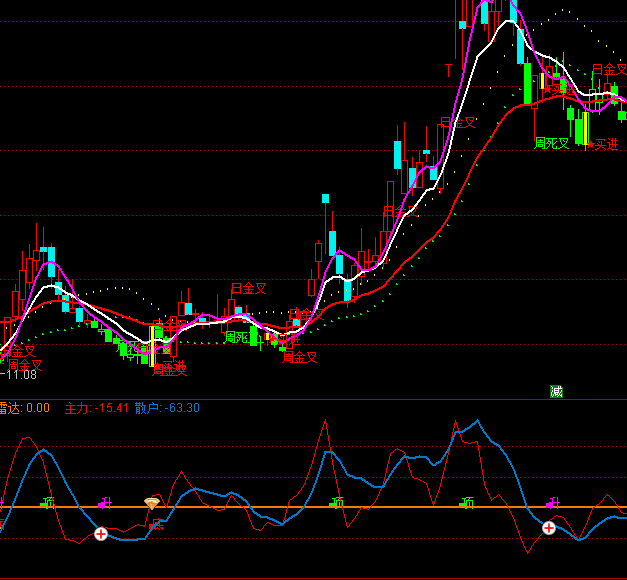Click the left white plus-circle marker
The width and height of the screenshot is (627, 580).
(101, 534)
